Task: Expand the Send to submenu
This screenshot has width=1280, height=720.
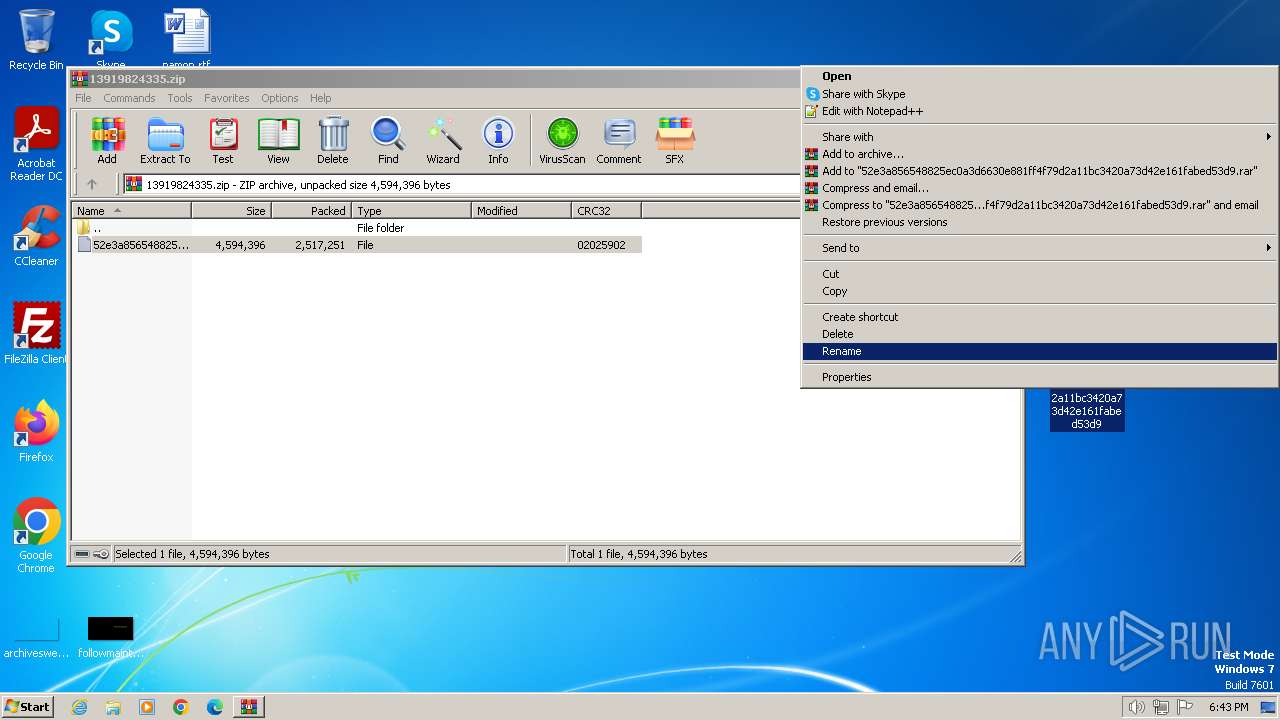Action: pos(1040,248)
